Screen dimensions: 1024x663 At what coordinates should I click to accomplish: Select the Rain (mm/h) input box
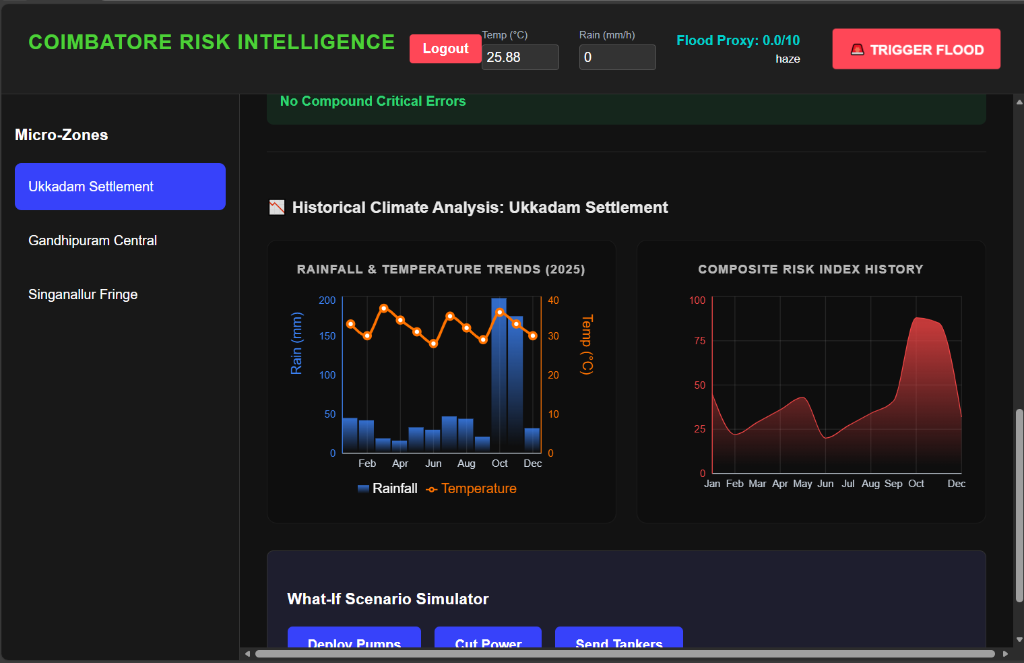[x=617, y=57]
